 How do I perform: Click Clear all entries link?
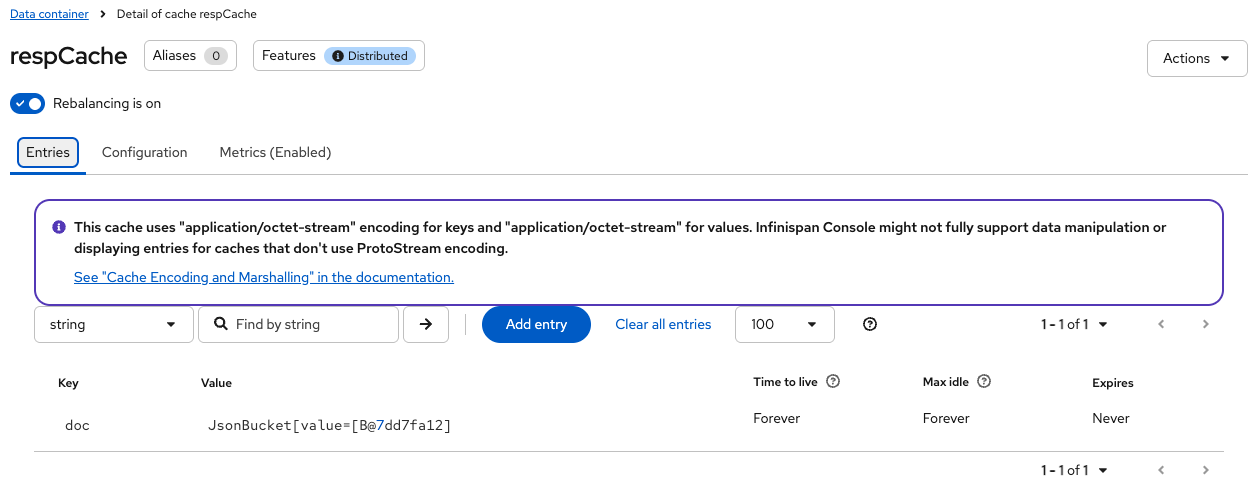pyautogui.click(x=663, y=324)
